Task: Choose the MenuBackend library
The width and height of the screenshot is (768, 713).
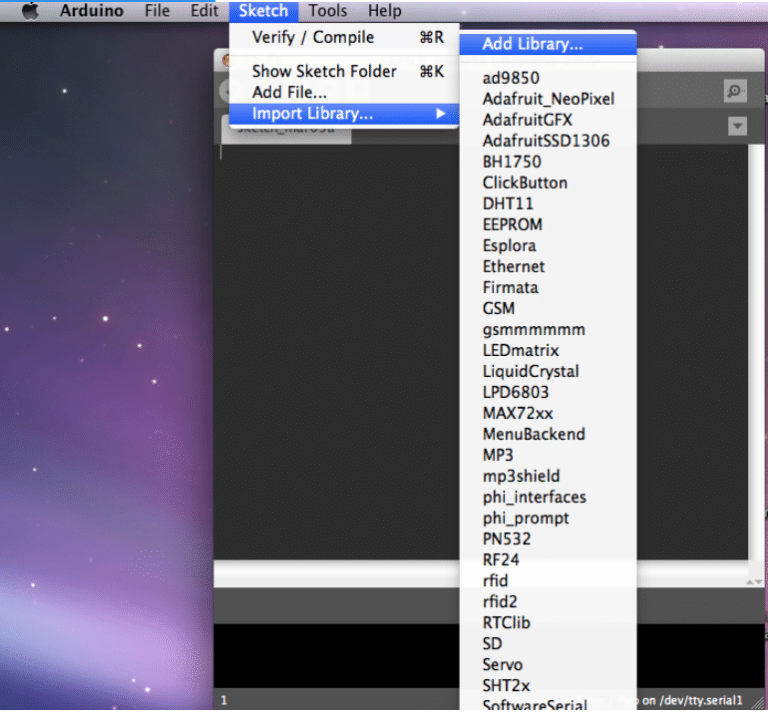Action: [533, 434]
